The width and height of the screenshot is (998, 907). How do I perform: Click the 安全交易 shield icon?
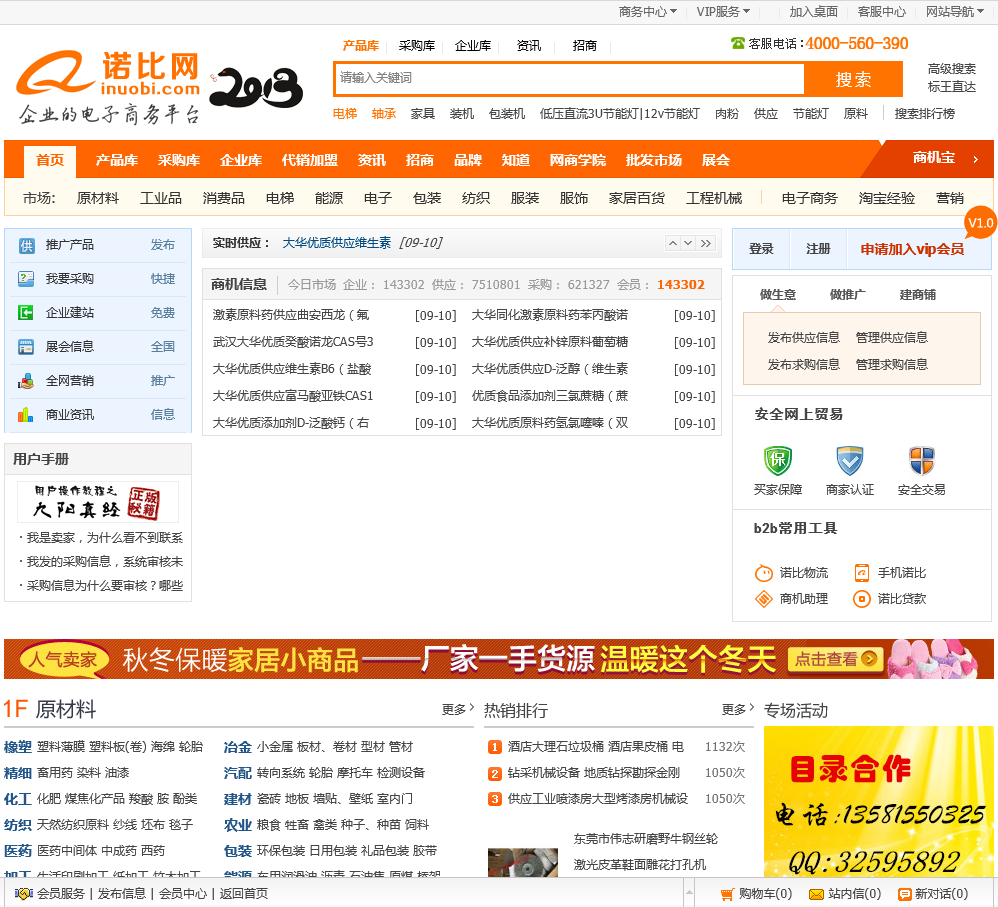click(922, 460)
